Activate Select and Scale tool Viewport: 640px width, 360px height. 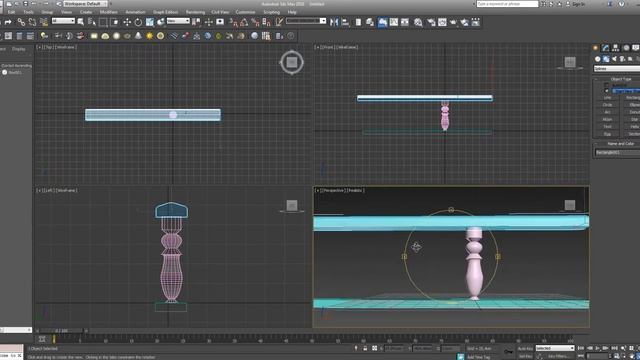(x=150, y=22)
